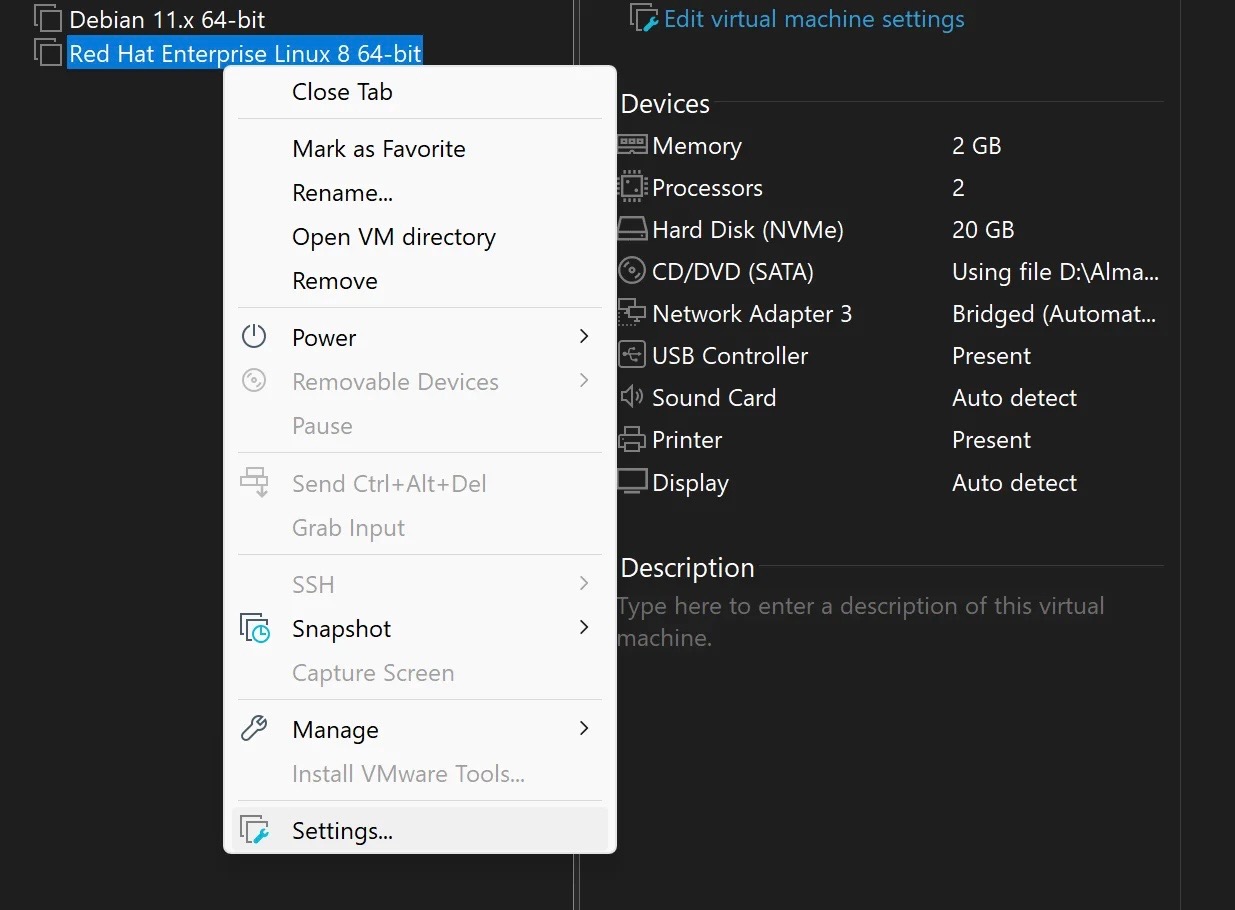Select Open VM directory
Image resolution: width=1235 pixels, height=910 pixels.
[x=393, y=237]
